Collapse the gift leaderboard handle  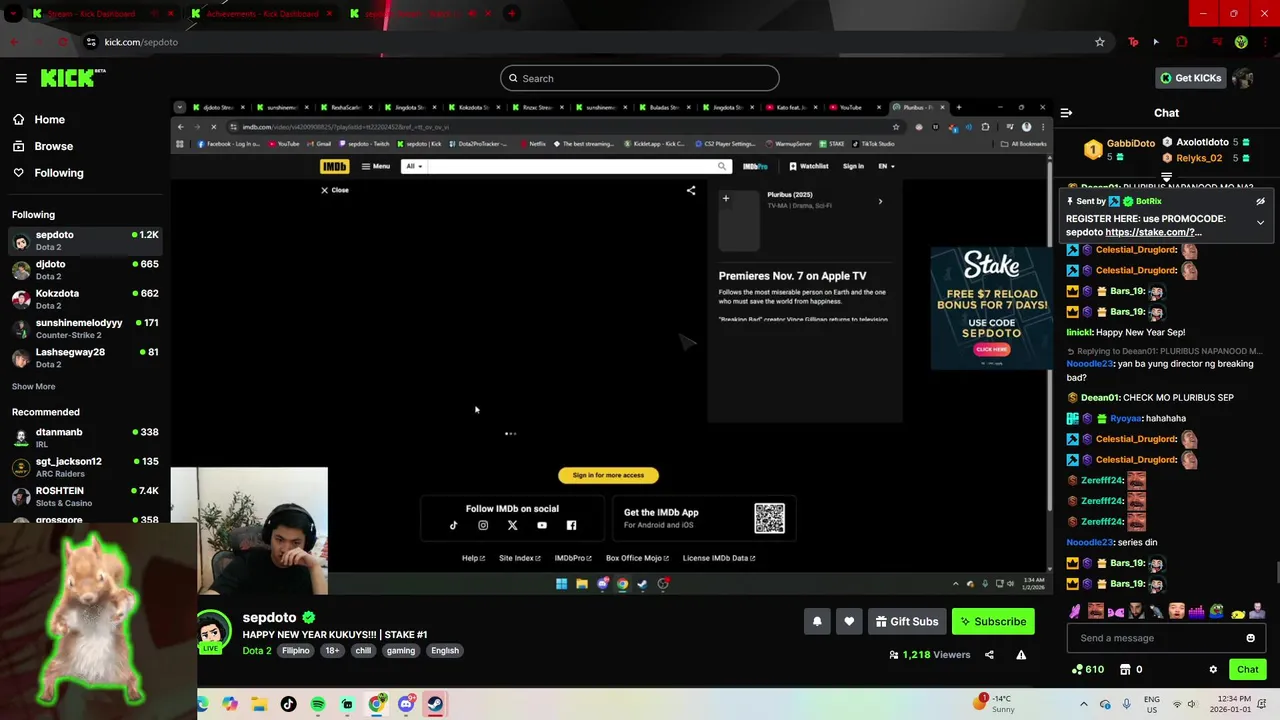[x=1166, y=177]
